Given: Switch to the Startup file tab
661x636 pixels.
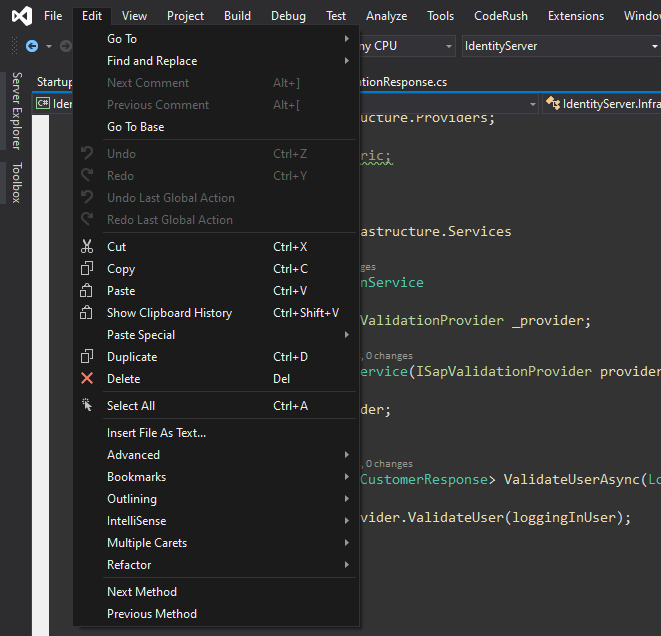Looking at the screenshot, I should click(x=54, y=82).
